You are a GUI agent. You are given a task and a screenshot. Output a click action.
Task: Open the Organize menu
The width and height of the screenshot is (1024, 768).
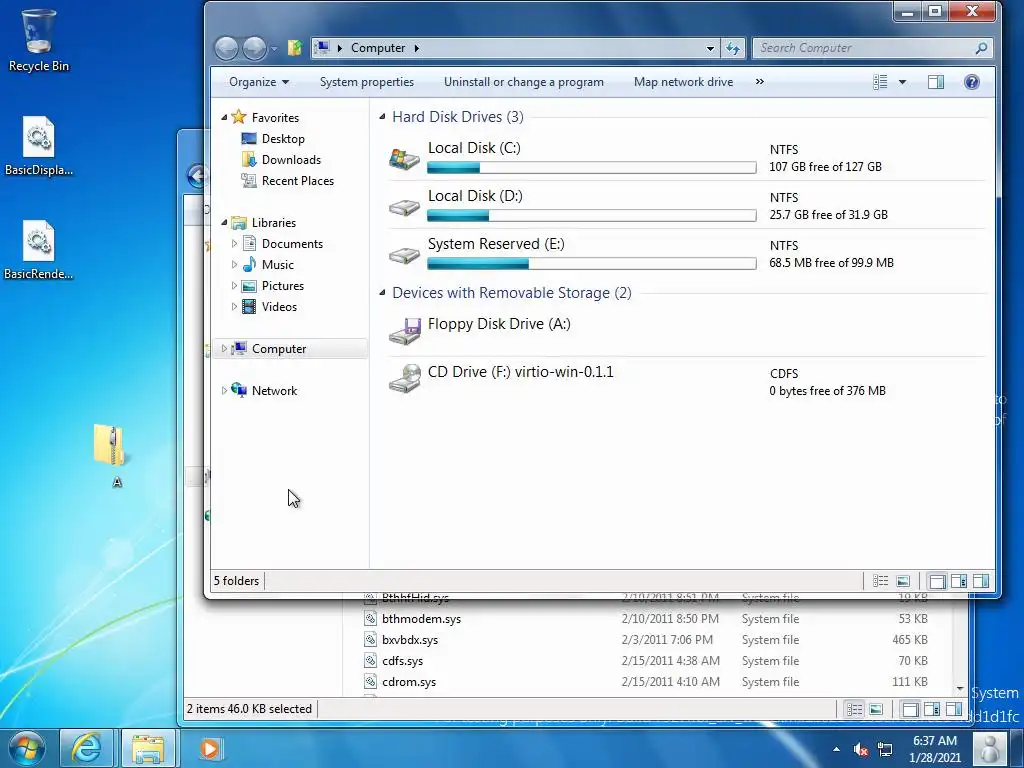[259, 82]
